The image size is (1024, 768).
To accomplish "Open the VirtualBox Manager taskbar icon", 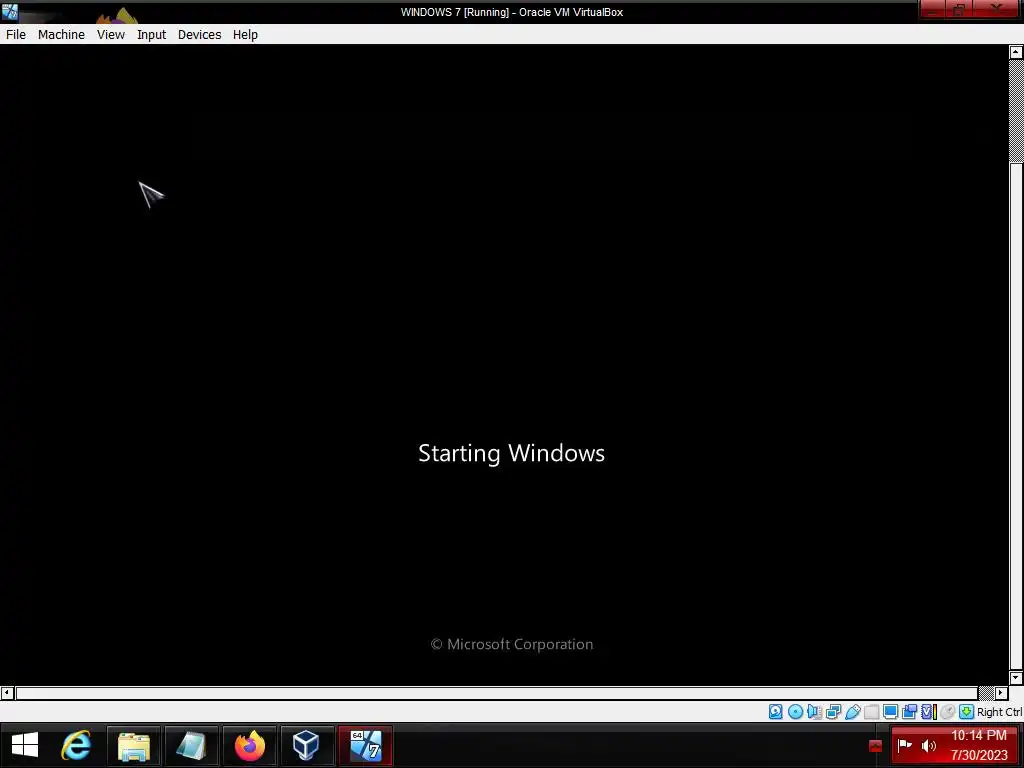I will click(x=306, y=746).
